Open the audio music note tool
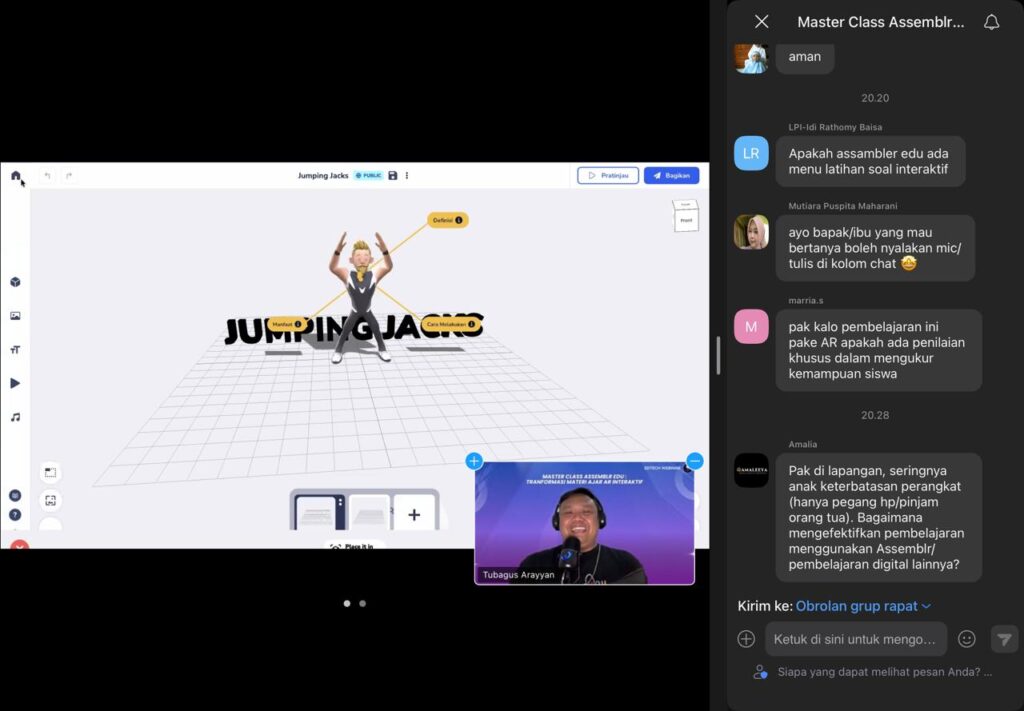 15,417
